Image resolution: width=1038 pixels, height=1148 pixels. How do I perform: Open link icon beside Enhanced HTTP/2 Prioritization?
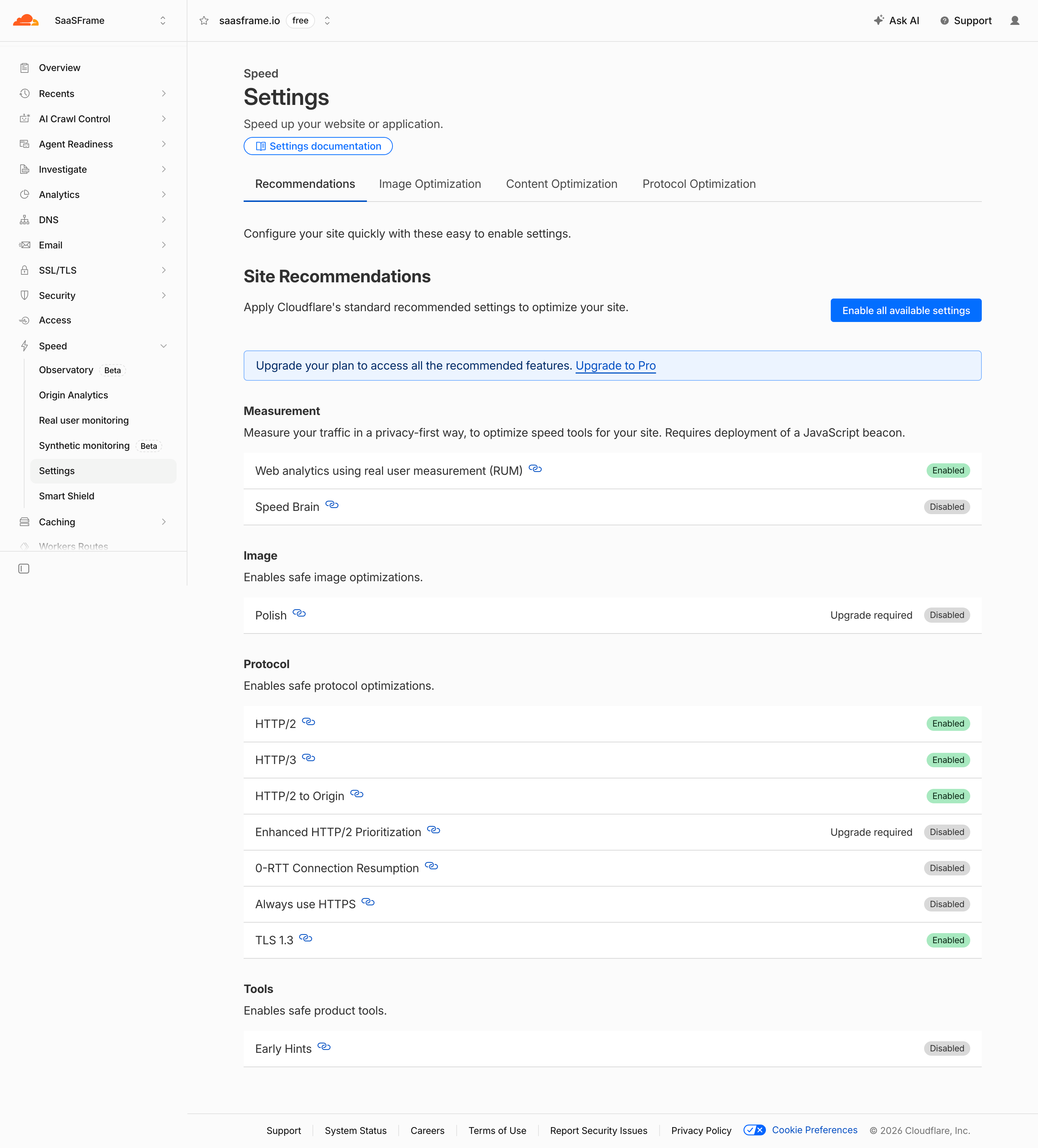[434, 830]
